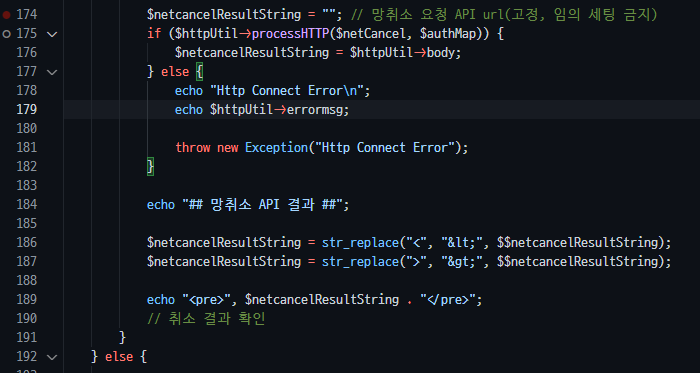Toggle the hollow breakpoint circle on line 175
Screen dimensions: 700x373
coord(6,33)
